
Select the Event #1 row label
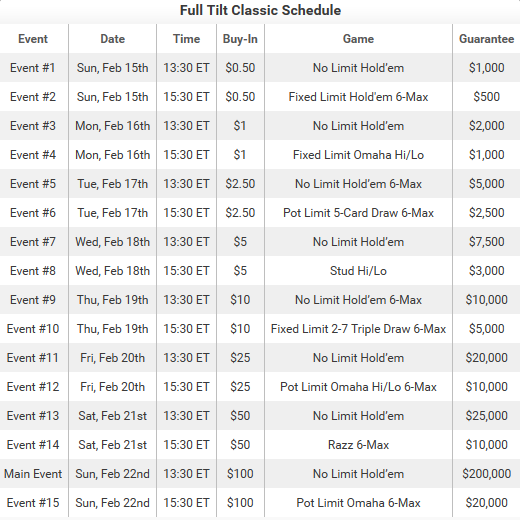click(x=33, y=68)
